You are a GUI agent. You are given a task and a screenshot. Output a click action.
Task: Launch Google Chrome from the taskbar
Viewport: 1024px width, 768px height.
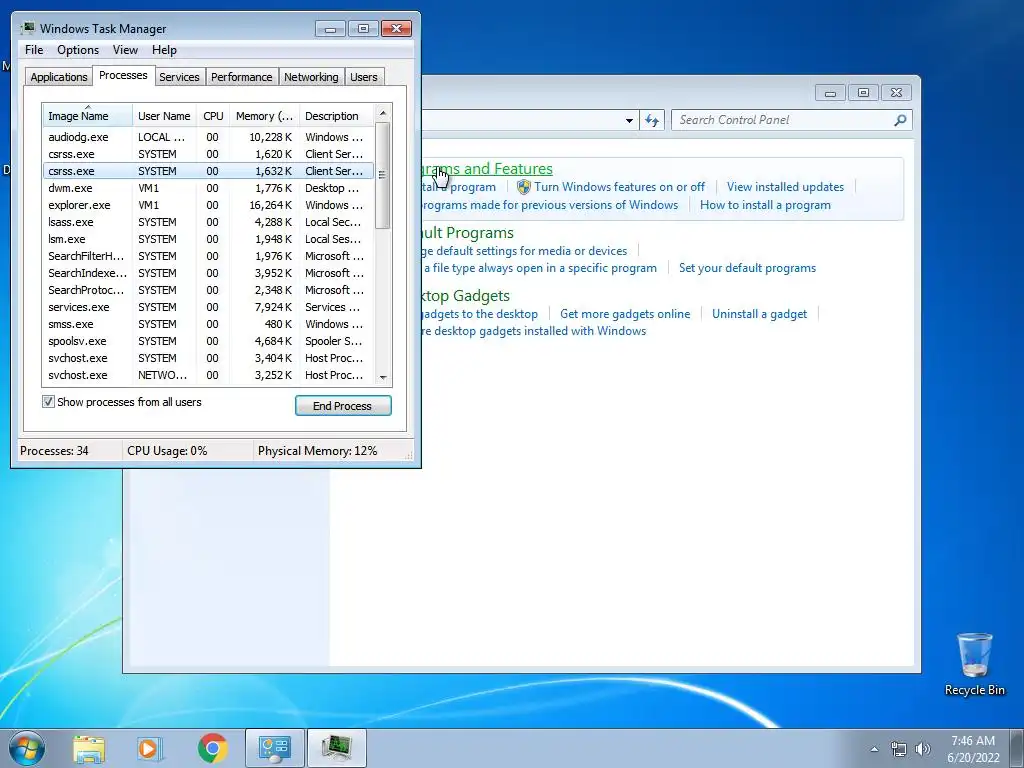click(x=212, y=748)
